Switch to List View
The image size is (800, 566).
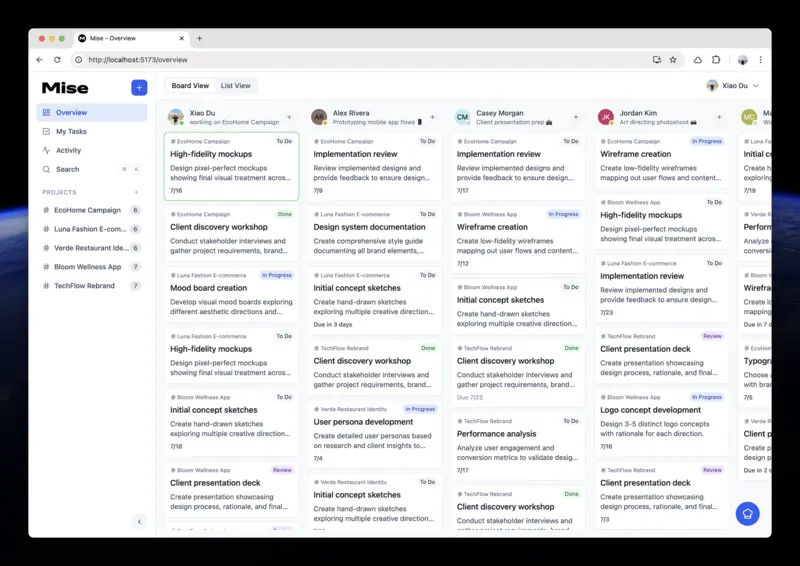[x=236, y=86]
